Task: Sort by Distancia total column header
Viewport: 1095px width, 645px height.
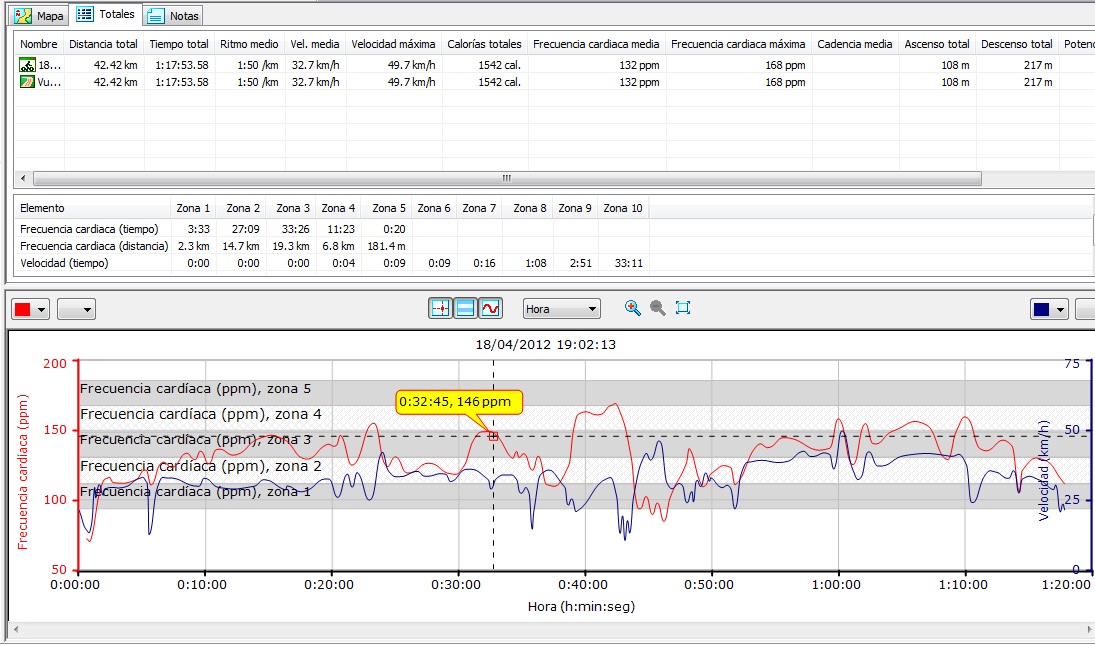Action: tap(103, 44)
